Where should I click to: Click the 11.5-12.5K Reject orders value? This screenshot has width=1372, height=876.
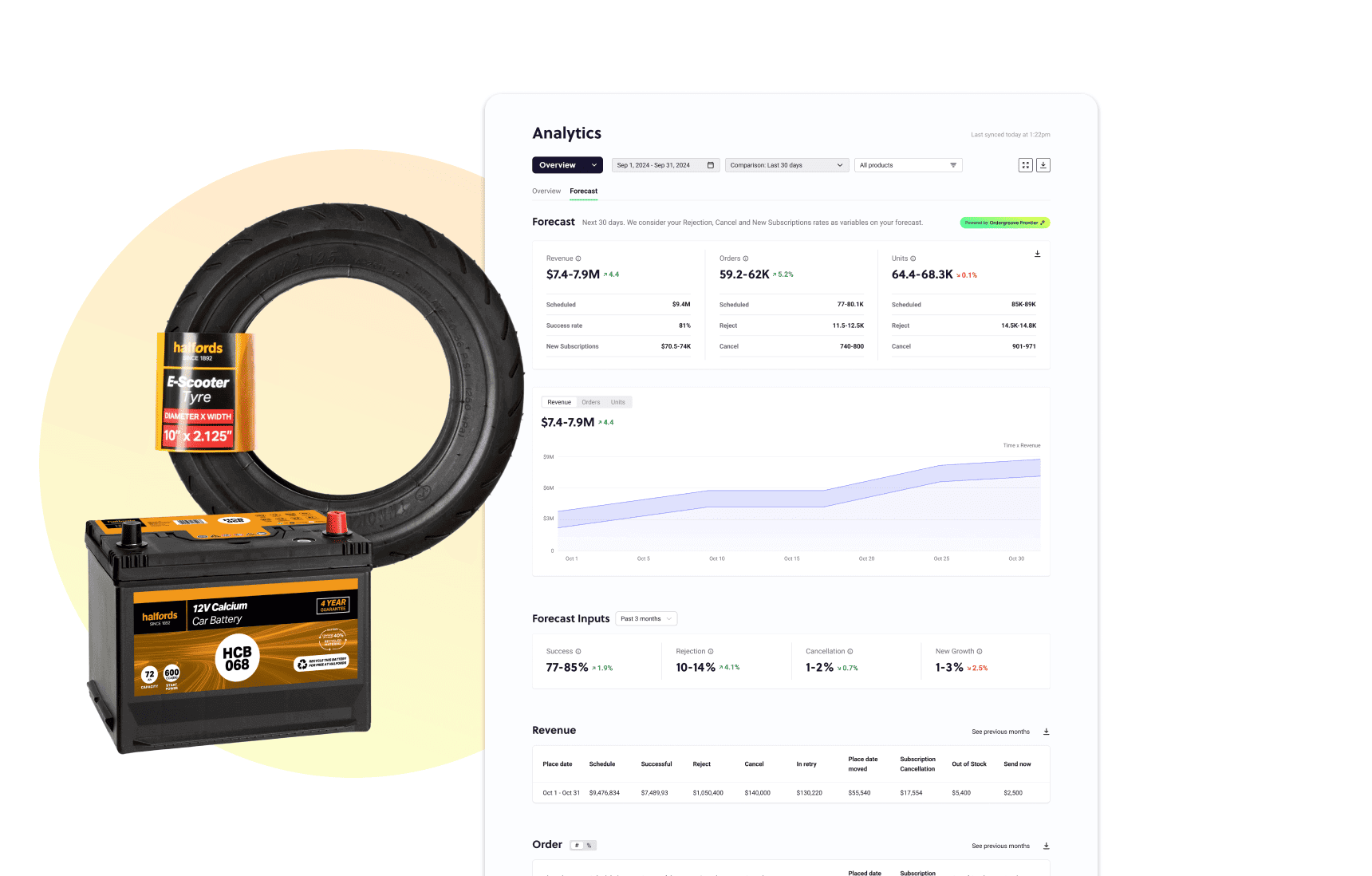pos(848,326)
